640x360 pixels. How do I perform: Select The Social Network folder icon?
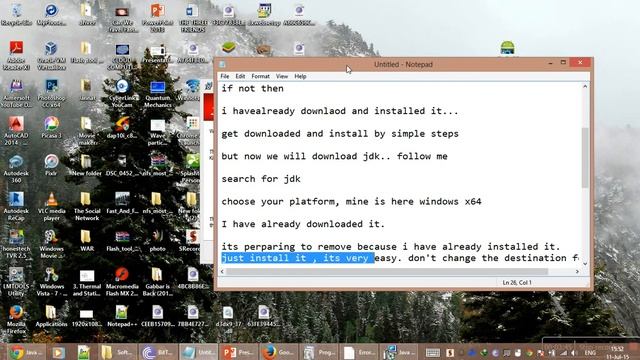tap(87, 207)
